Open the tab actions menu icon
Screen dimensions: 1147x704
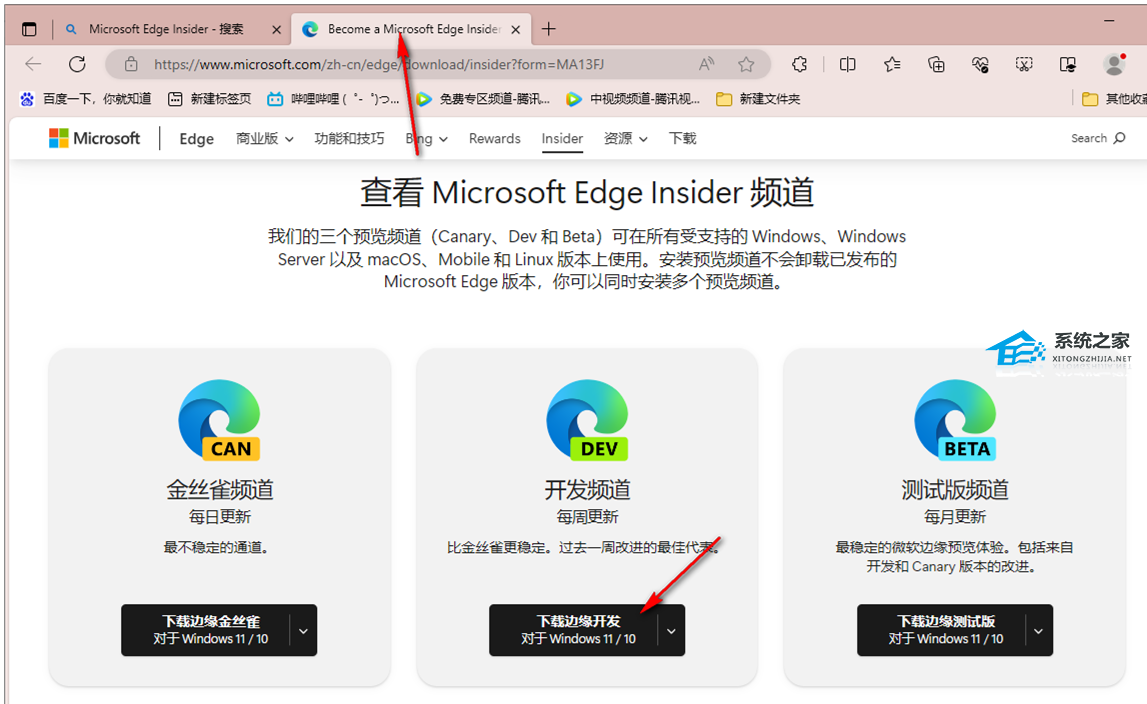pyautogui.click(x=29, y=29)
